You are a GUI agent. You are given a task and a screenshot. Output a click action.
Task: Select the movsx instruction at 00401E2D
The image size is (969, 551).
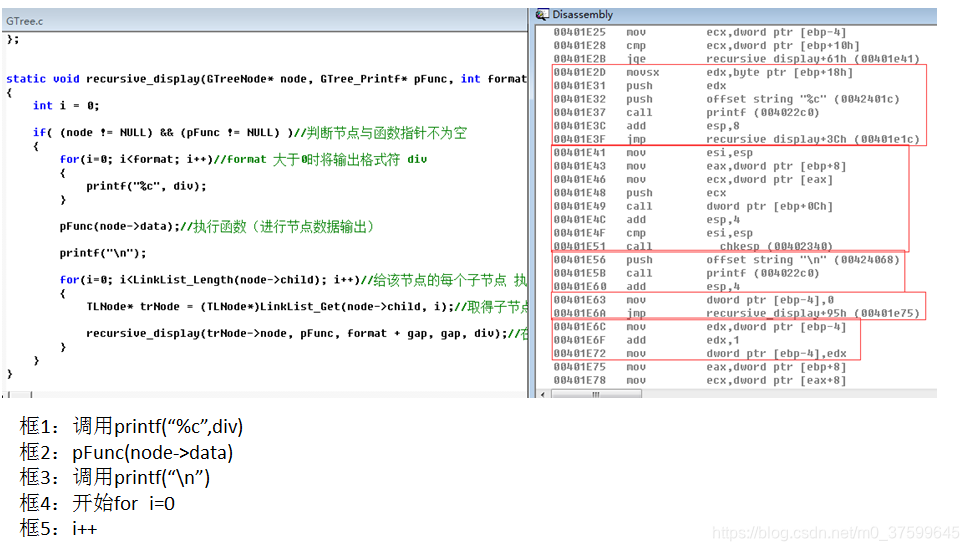coord(703,72)
